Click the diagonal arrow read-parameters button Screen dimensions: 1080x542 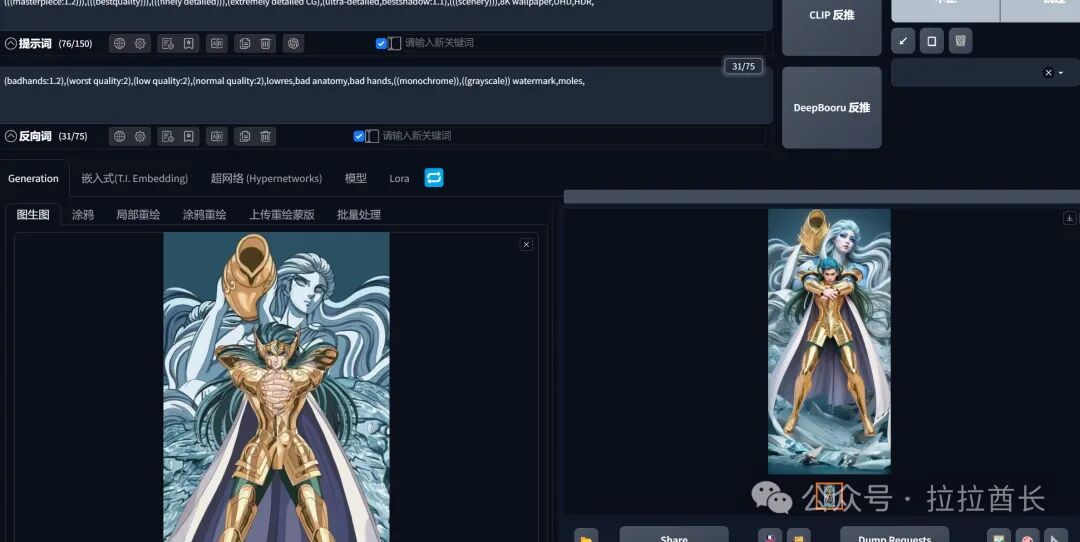pyautogui.click(x=903, y=41)
